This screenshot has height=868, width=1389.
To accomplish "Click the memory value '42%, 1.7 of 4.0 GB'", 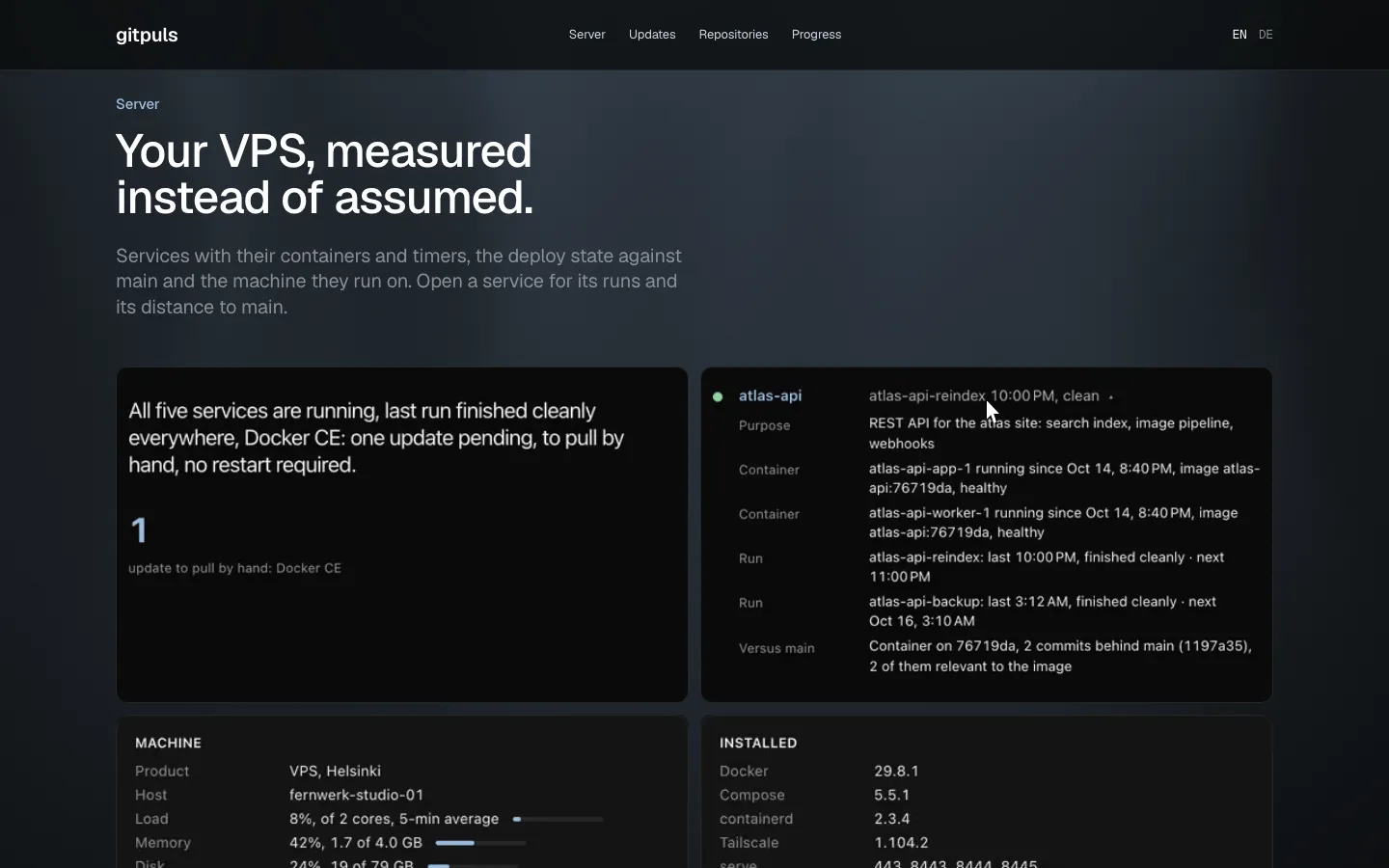I will (355, 843).
